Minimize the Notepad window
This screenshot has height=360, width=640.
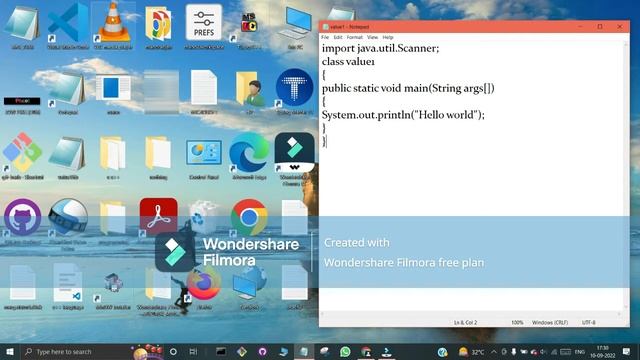coord(580,27)
